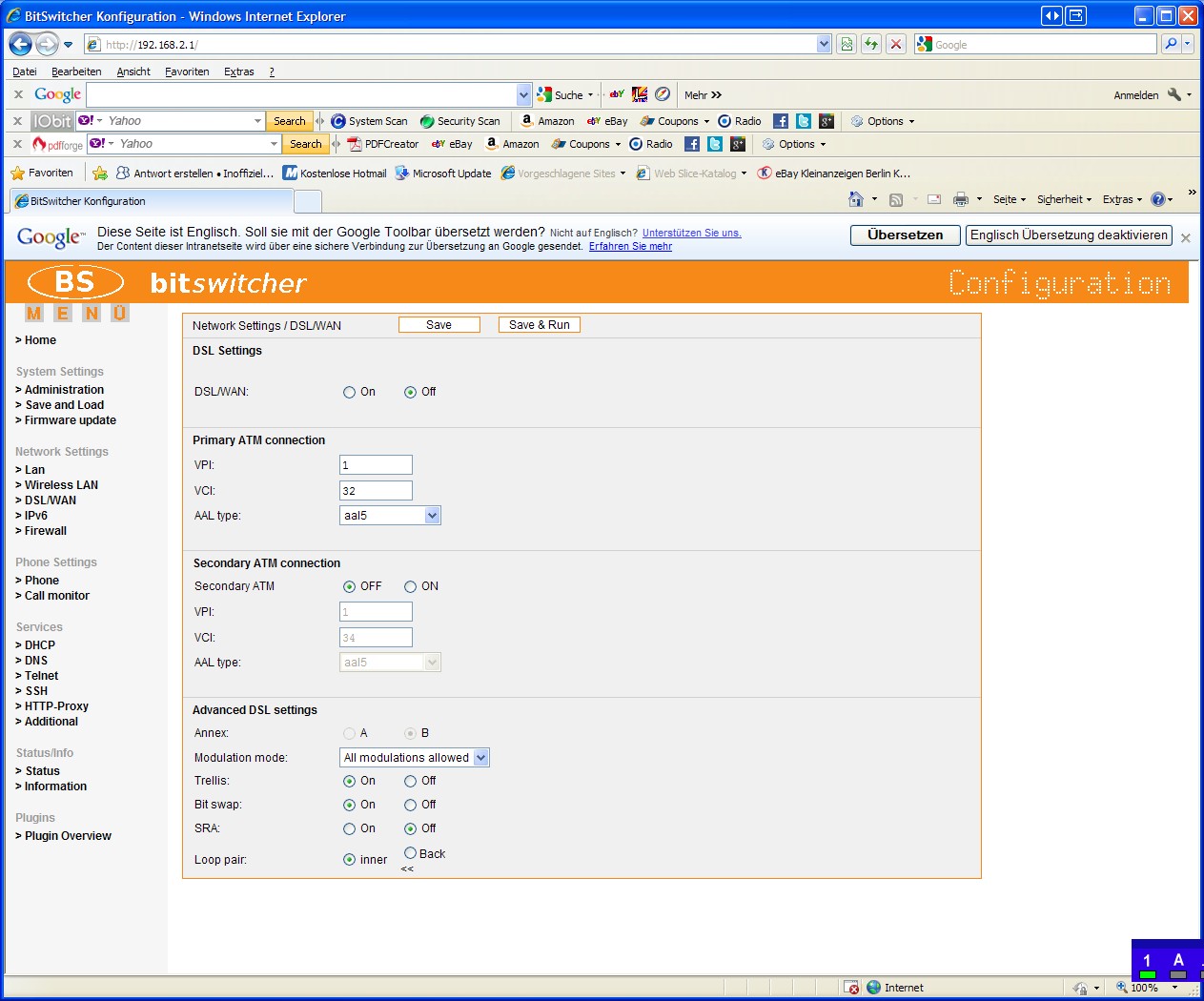
Task: Set Trellis to Off
Action: coord(410,781)
